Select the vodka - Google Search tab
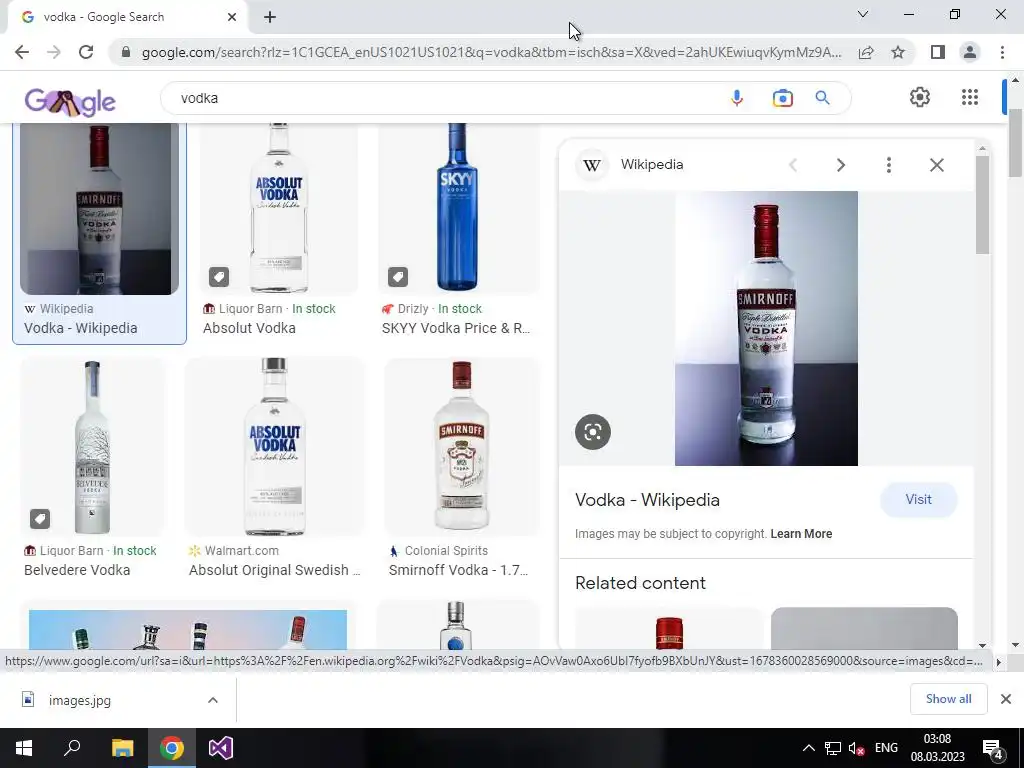 point(127,17)
